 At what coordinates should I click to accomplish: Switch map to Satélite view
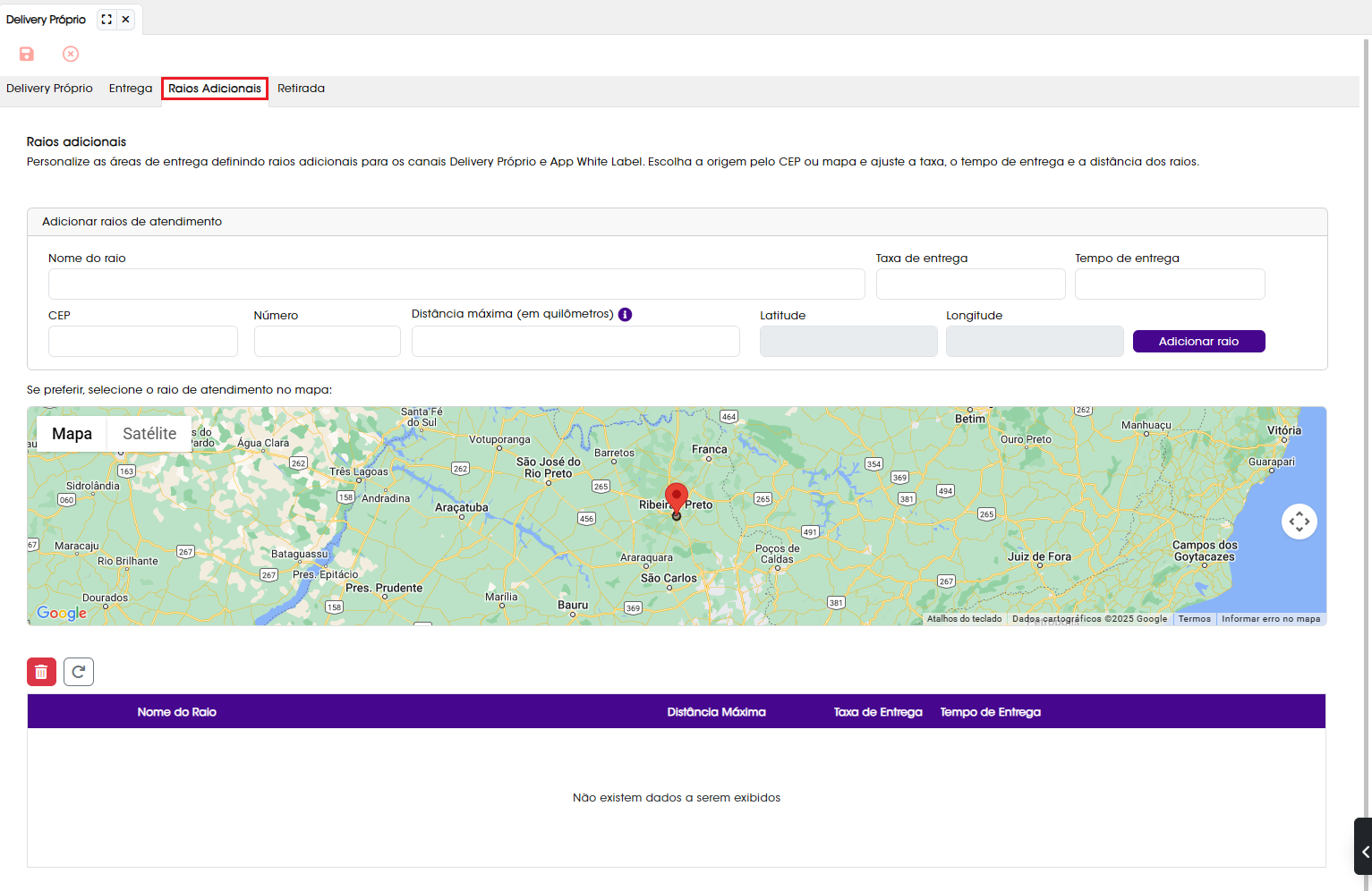point(149,434)
